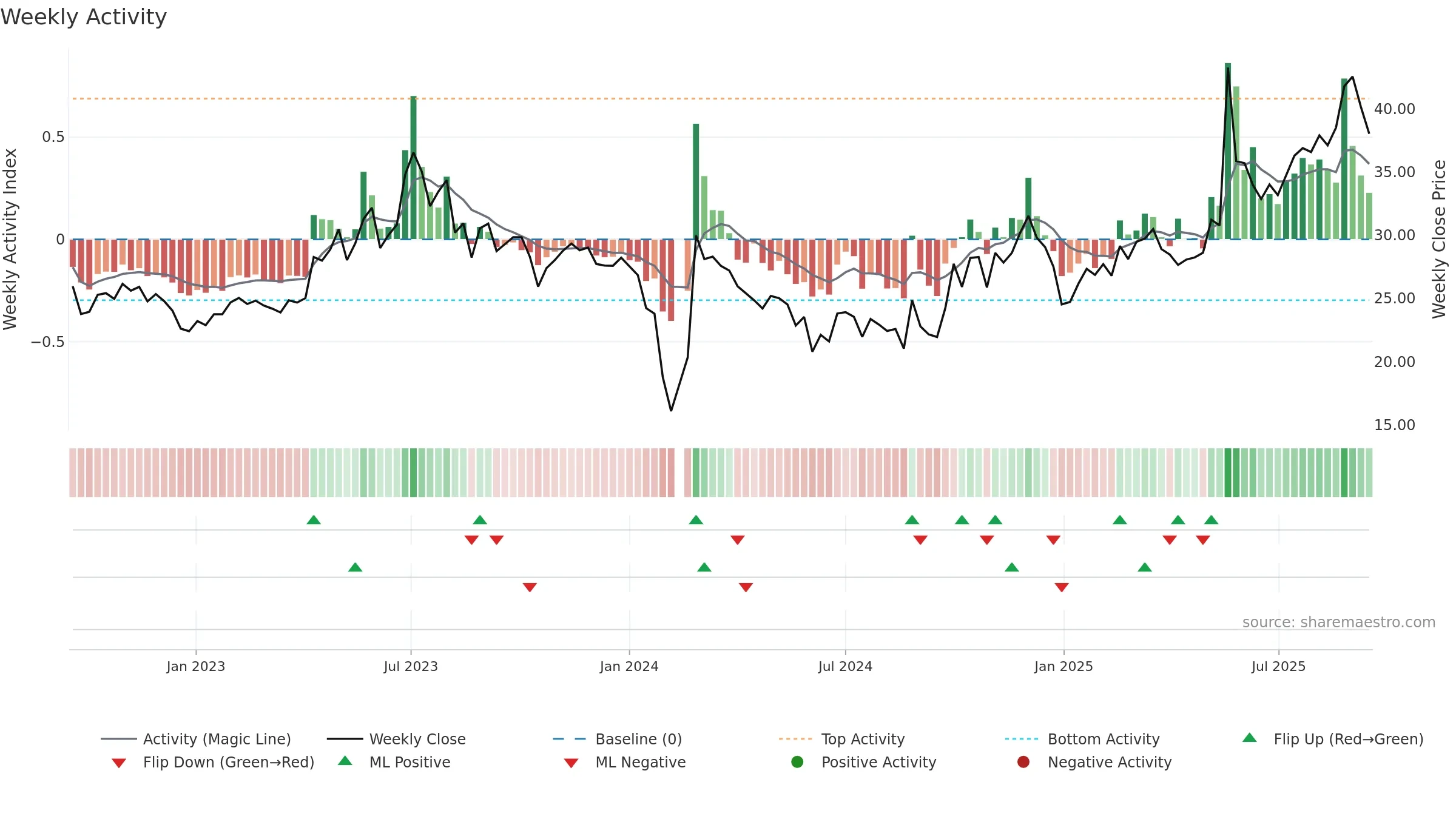Viewport: 1456px width, 819px height.
Task: Toggle the ML Positive legend entry
Action: tap(394, 762)
